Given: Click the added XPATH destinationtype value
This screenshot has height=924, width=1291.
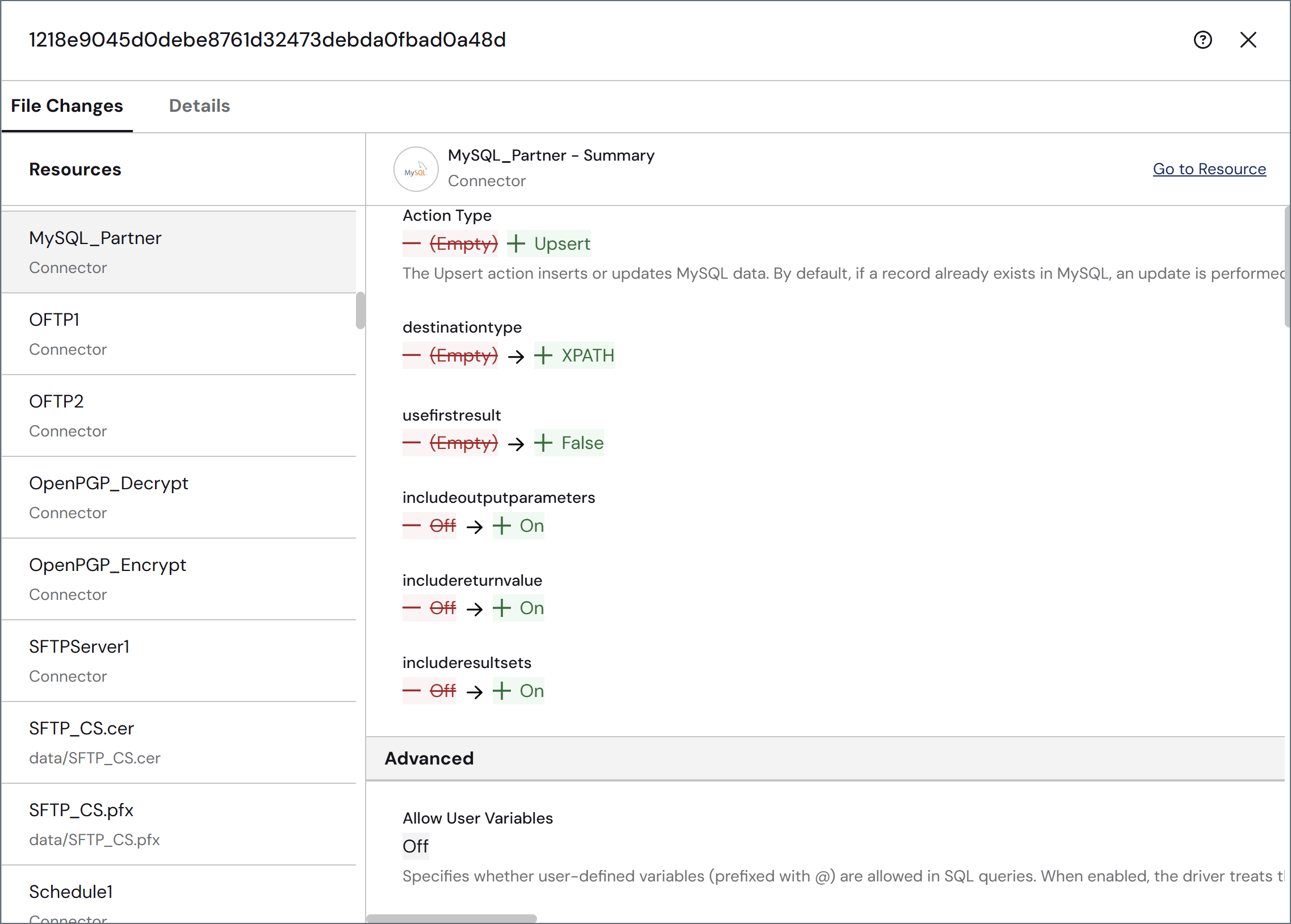Looking at the screenshot, I should click(x=574, y=356).
